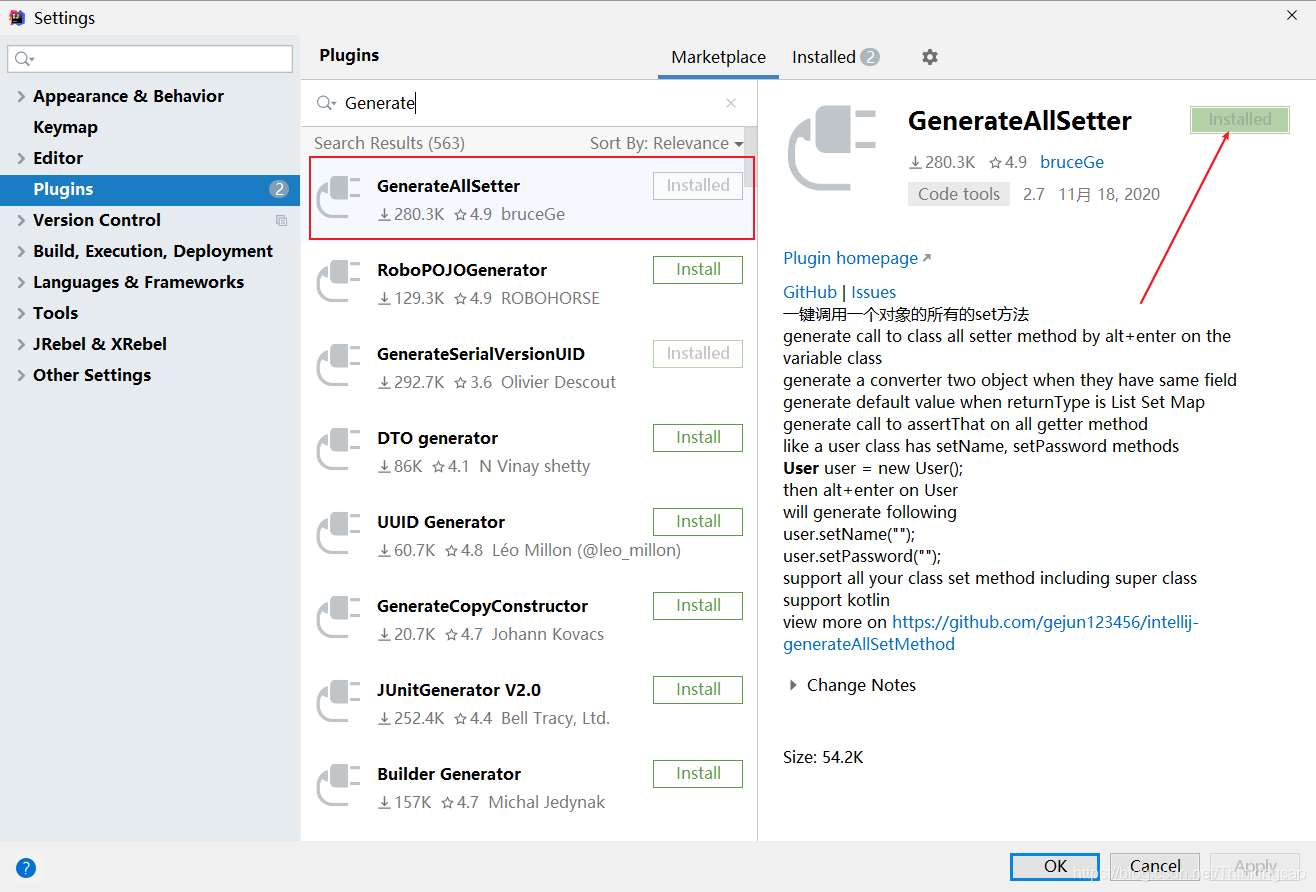
Task: Click the UUID Generator plugin icon
Action: pyautogui.click(x=338, y=534)
